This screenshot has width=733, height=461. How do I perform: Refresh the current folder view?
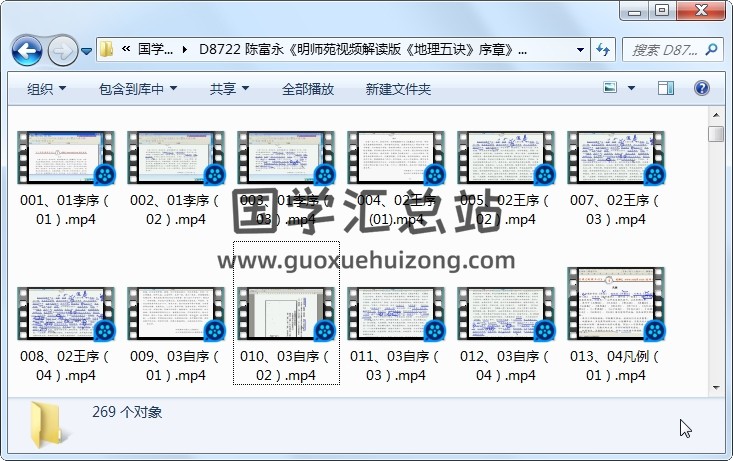[x=603, y=50]
